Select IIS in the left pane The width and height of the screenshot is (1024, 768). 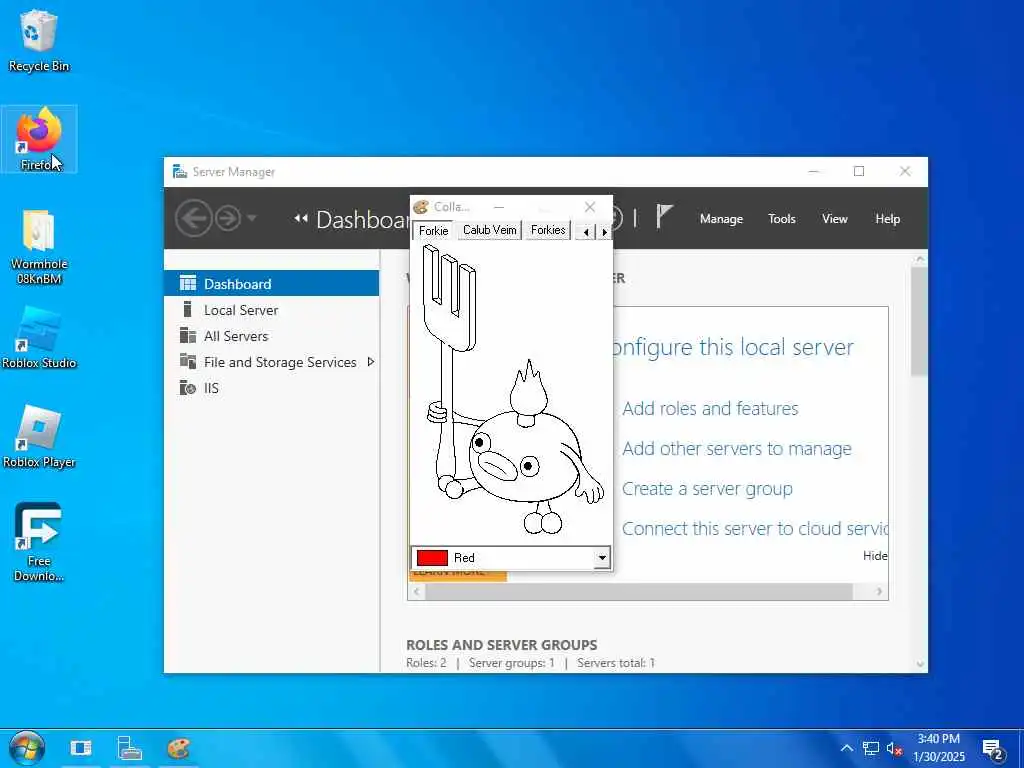(271, 388)
